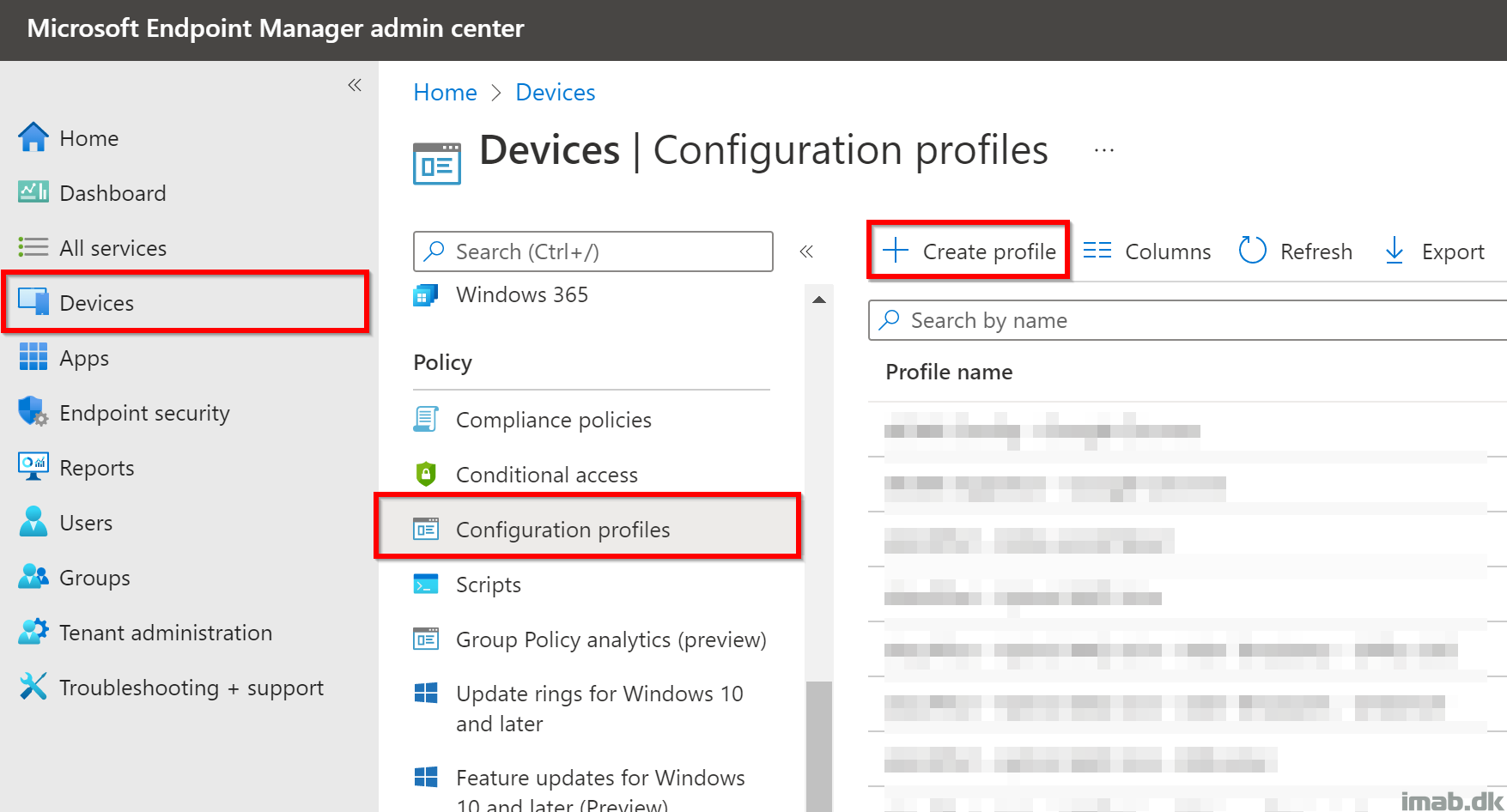Screen dimensions: 1507x812
Task: Select Troubleshooting + support menu item
Action: pos(191,688)
